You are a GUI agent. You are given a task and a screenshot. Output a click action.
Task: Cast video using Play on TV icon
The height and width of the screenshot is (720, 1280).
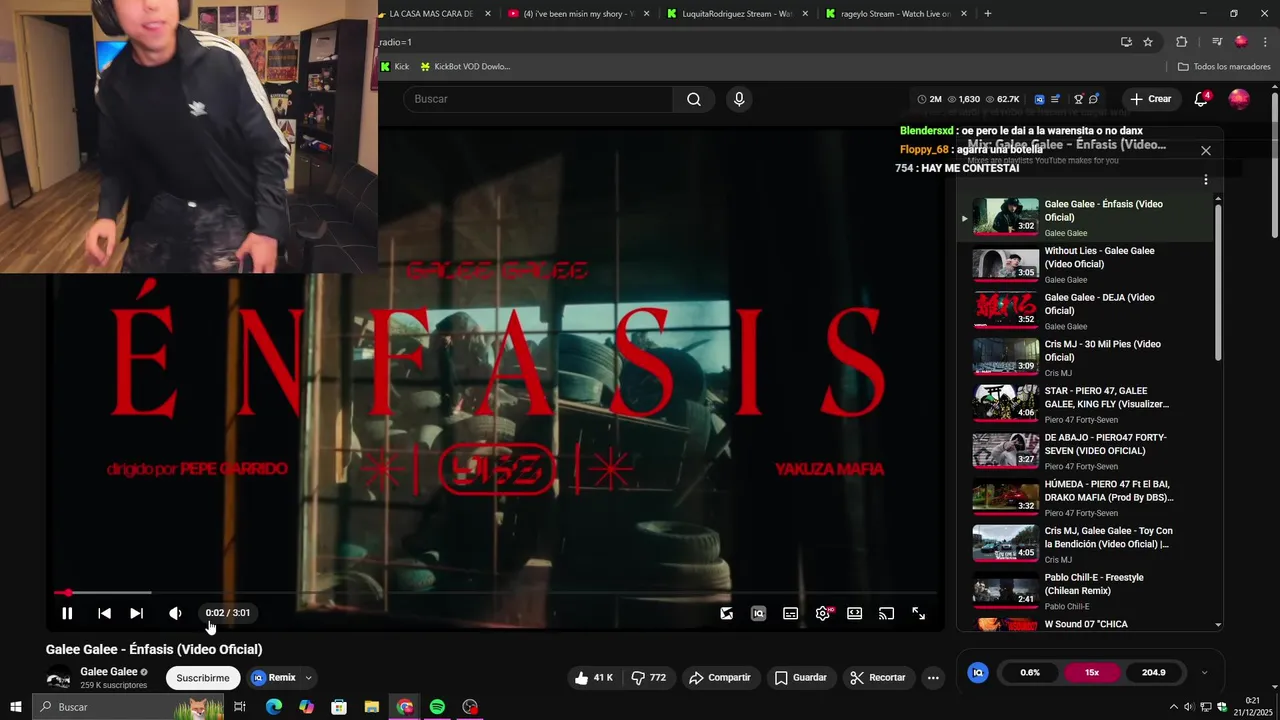coord(886,613)
